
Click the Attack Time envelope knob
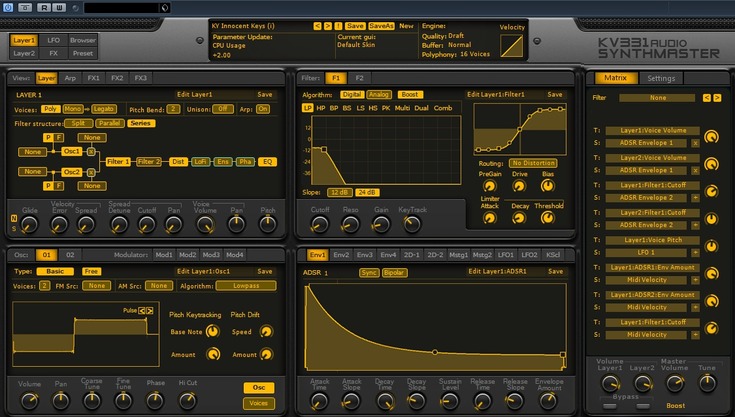point(319,401)
